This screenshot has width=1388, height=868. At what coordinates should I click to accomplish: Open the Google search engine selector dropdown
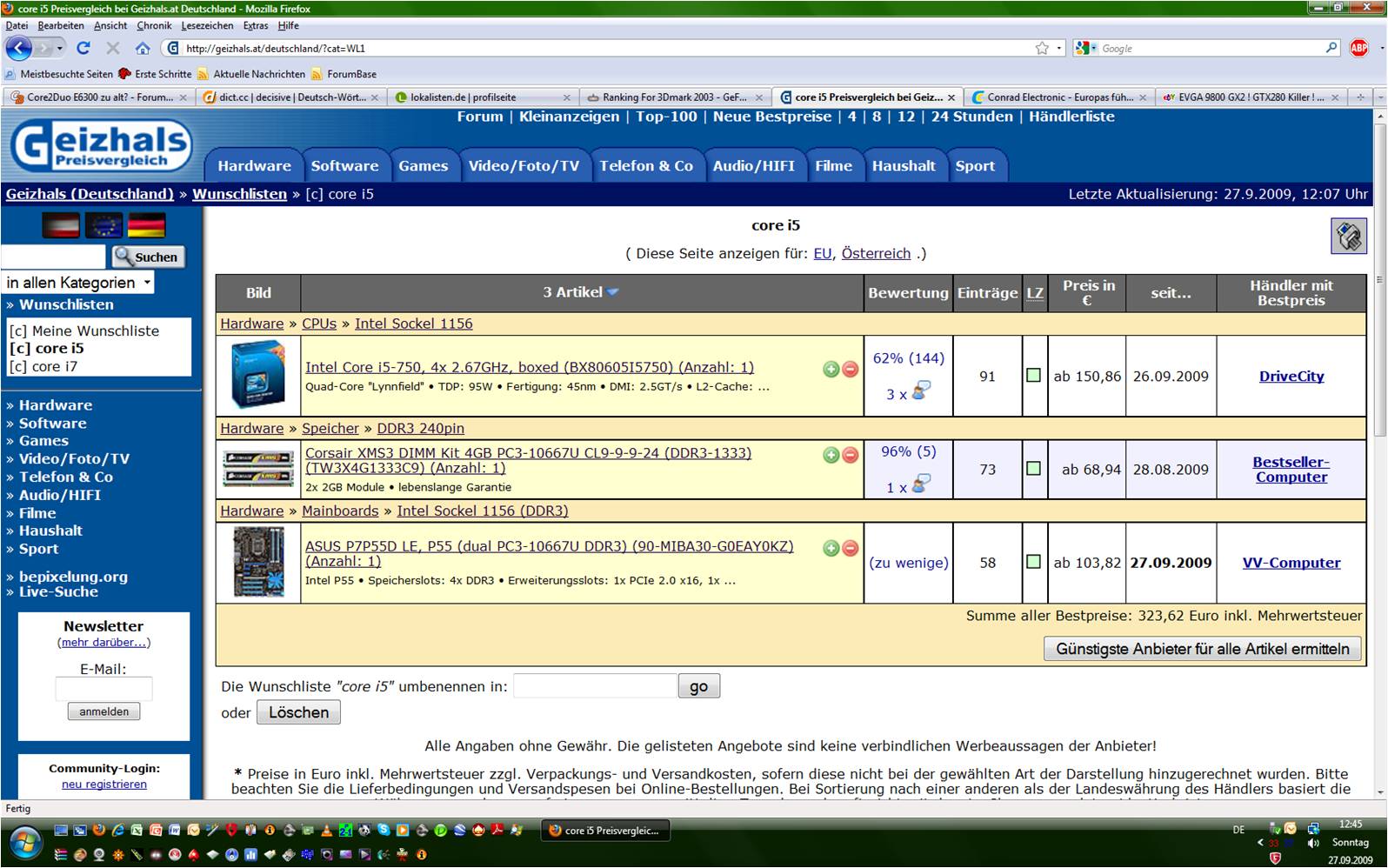1086,49
